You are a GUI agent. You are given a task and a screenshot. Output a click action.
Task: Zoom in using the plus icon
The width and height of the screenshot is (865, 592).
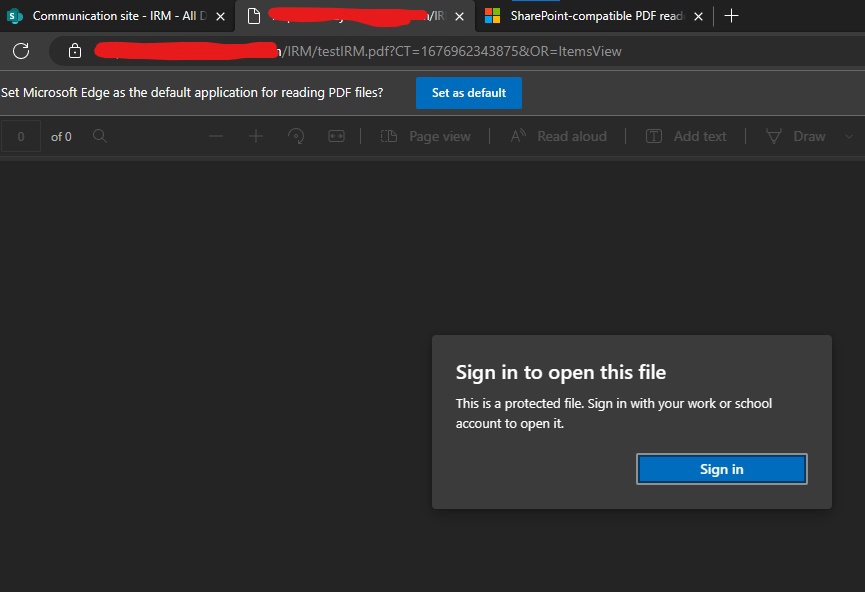pyautogui.click(x=256, y=136)
